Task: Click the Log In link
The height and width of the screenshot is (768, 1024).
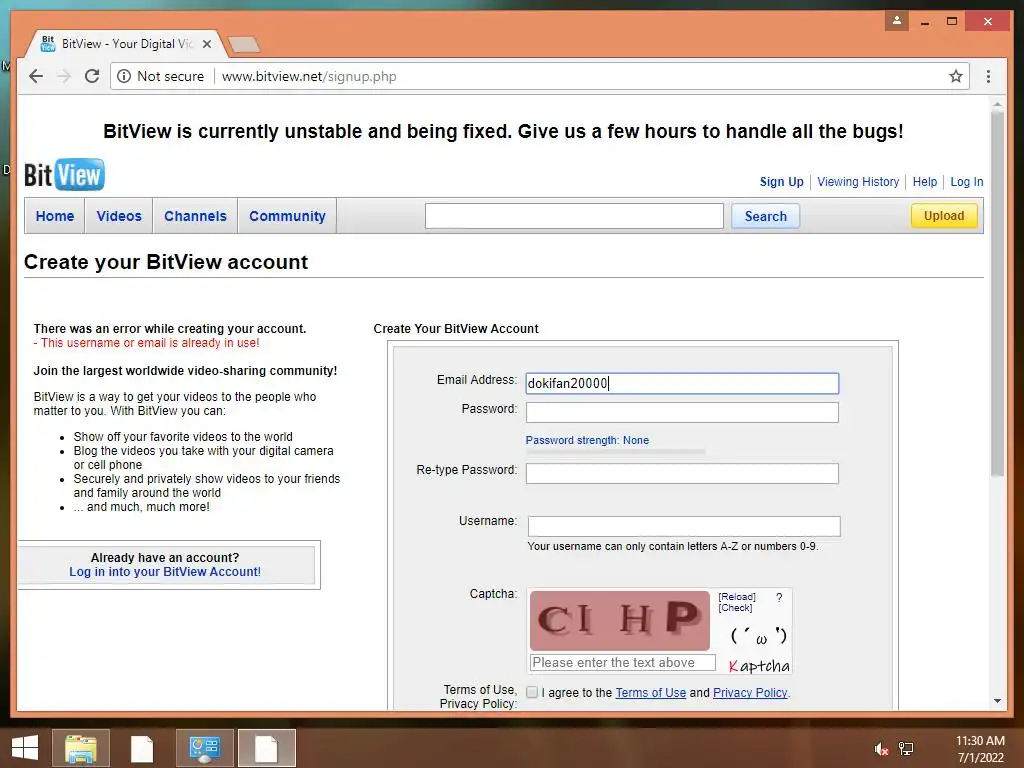Action: point(967,182)
